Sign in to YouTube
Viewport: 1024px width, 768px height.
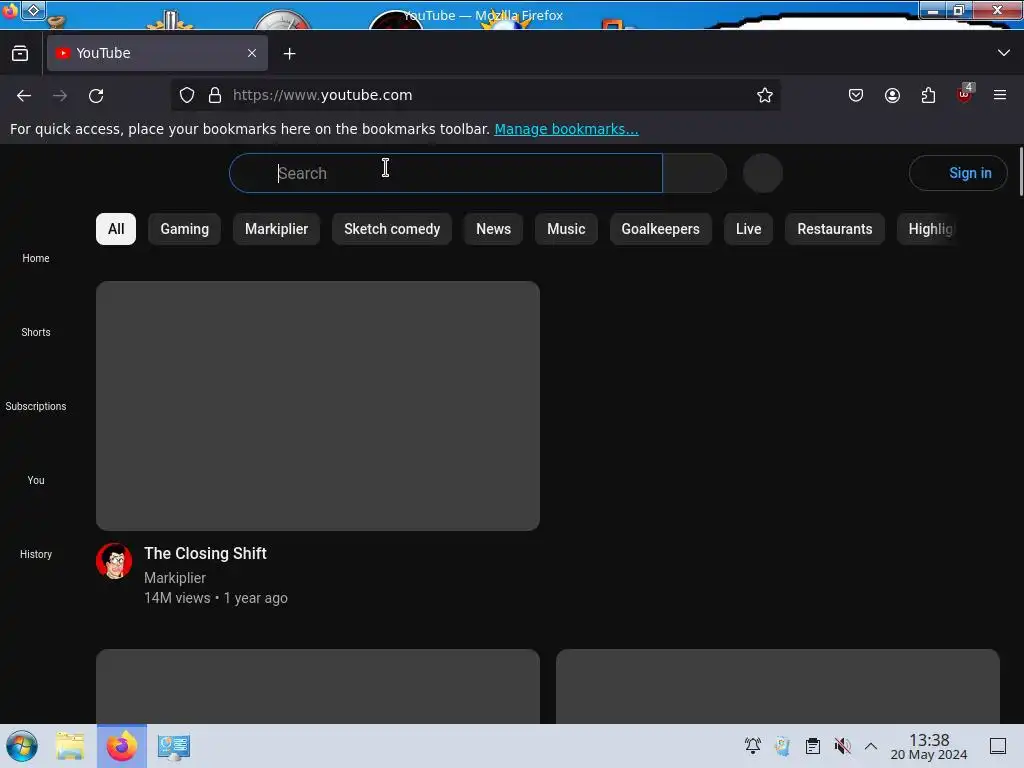[x=958, y=173]
